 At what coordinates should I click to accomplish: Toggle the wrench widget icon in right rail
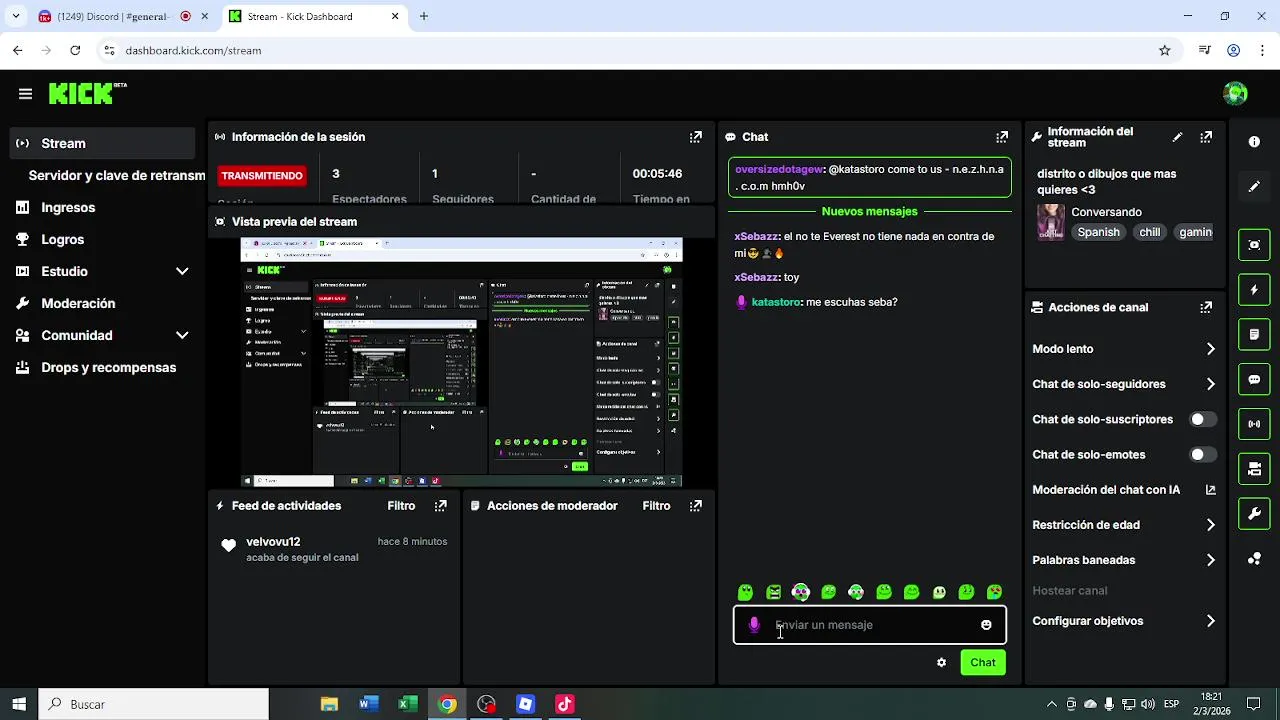[1254, 514]
